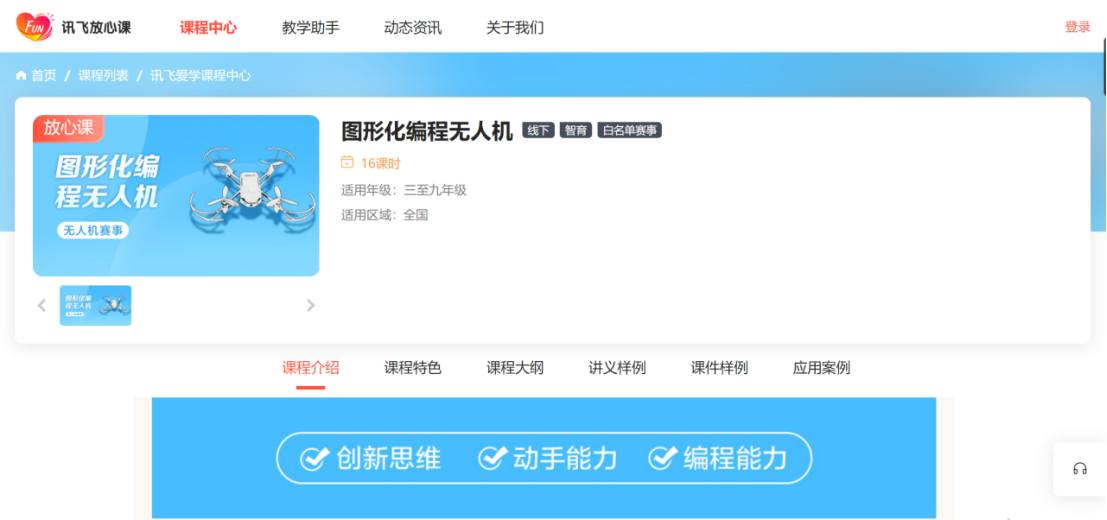This screenshot has width=1107, height=520.
Task: Switch to the 课程特色 tab
Action: [x=412, y=368]
